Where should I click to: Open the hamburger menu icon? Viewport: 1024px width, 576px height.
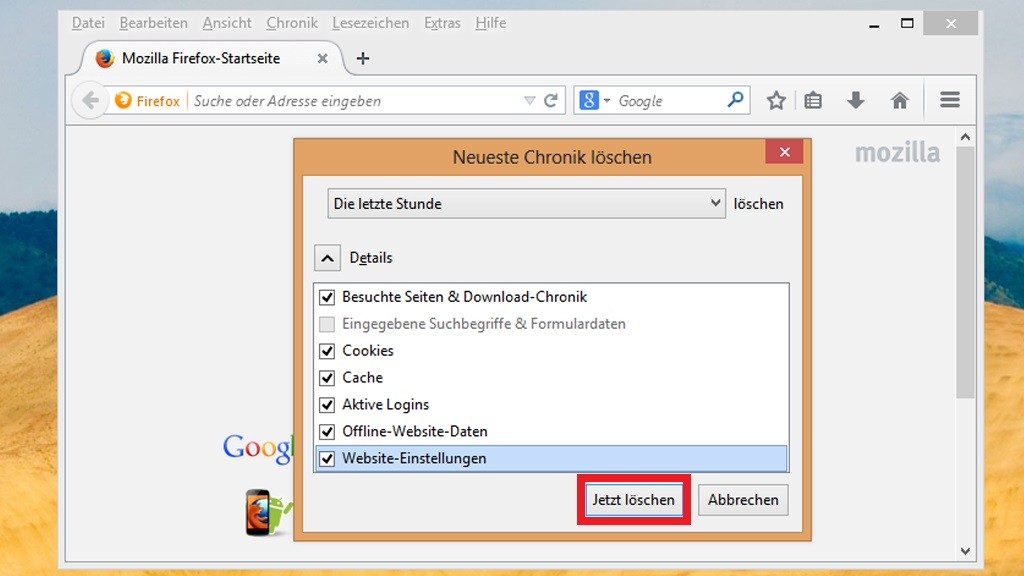[x=950, y=100]
